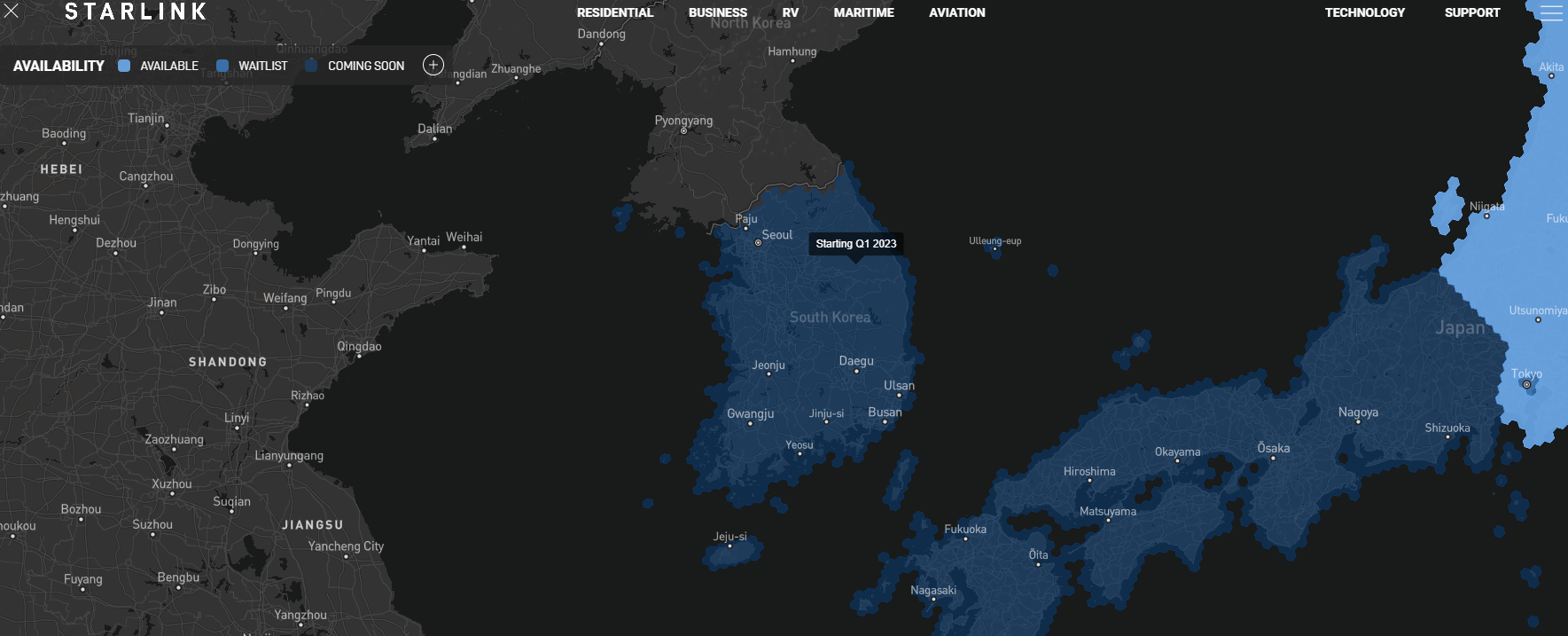The height and width of the screenshot is (636, 1568).
Task: Click the Seoul city marker
Action: click(758, 242)
